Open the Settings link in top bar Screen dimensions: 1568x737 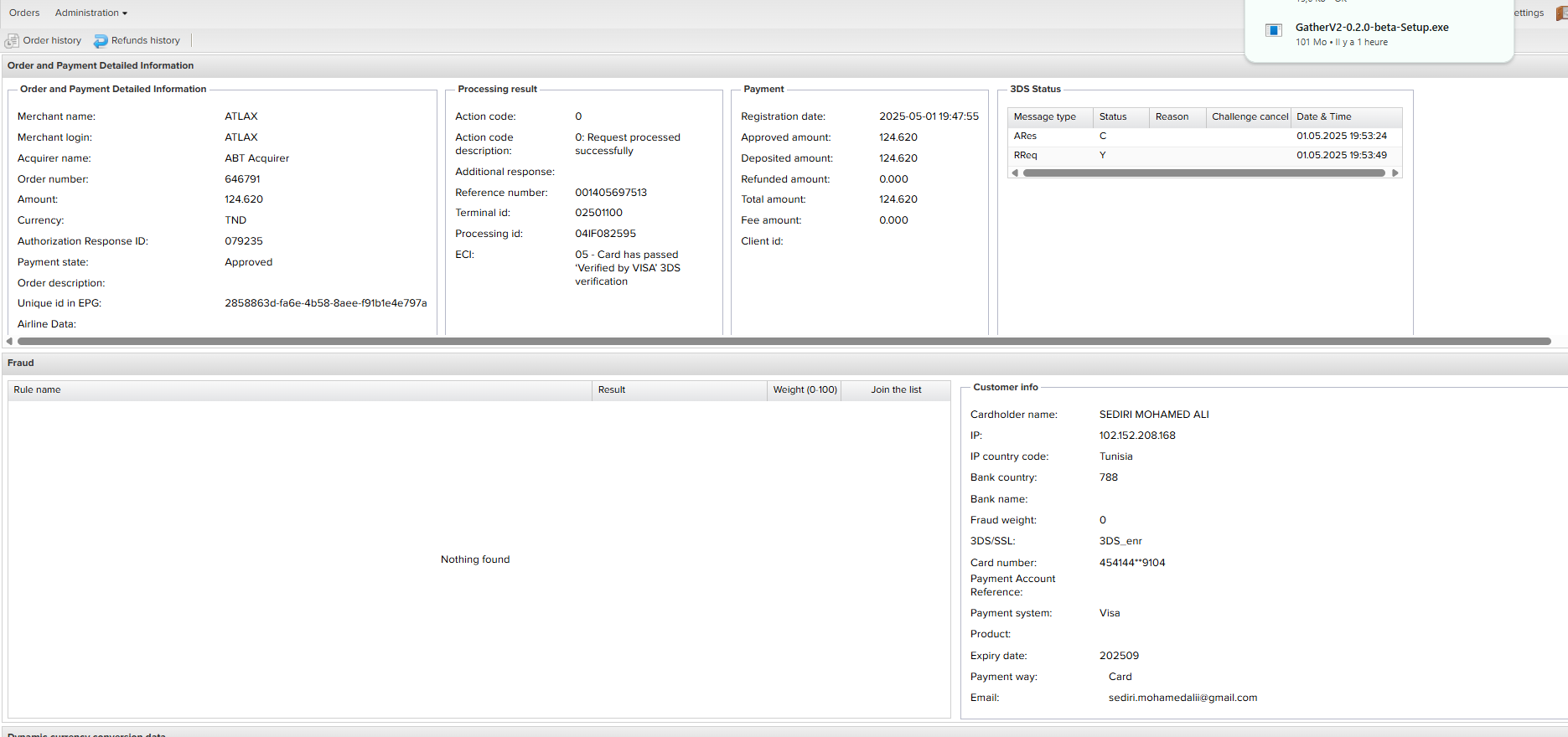1529,13
